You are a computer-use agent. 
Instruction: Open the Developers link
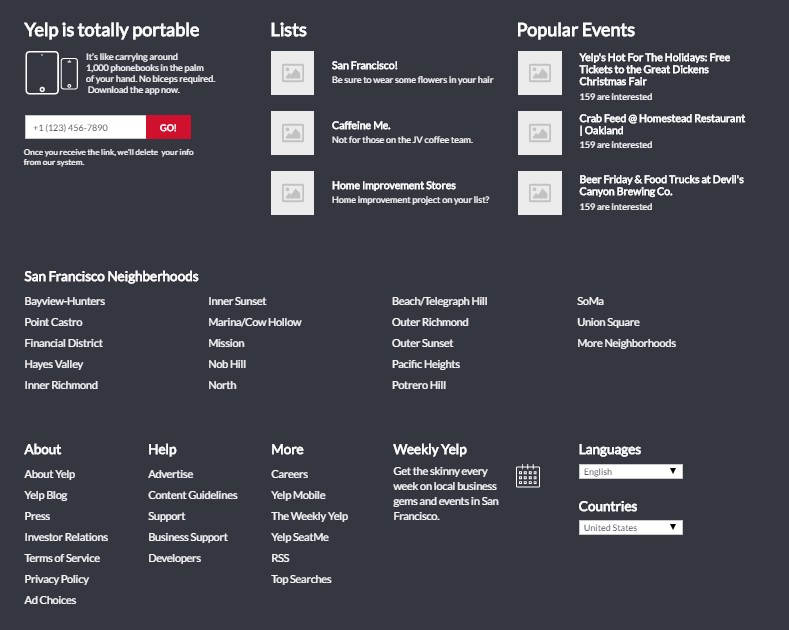[x=174, y=558]
